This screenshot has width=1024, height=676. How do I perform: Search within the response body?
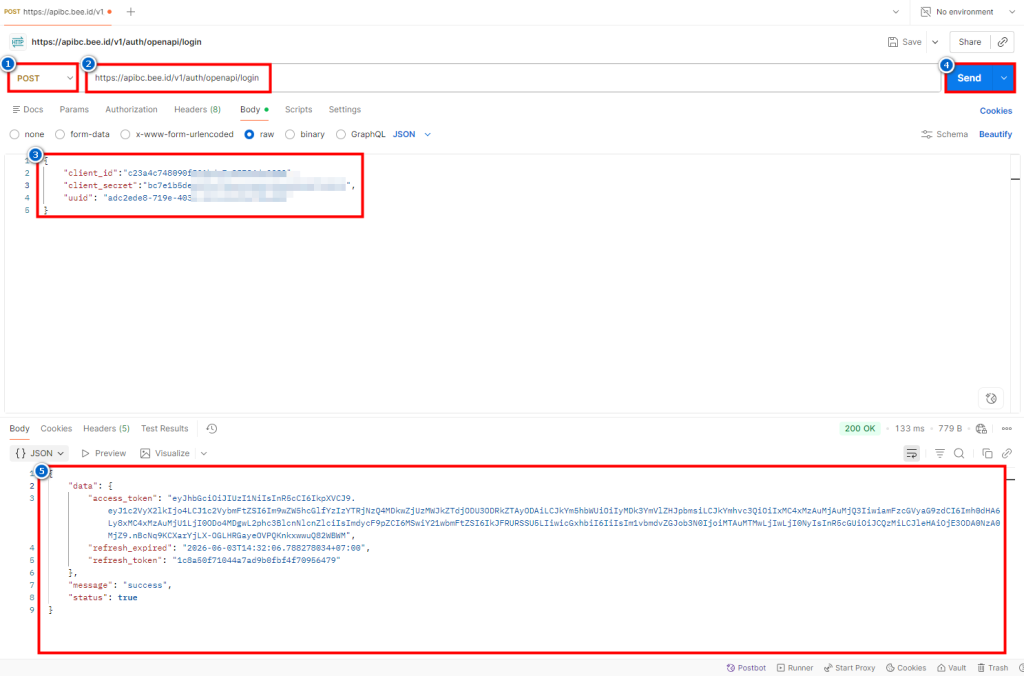click(x=959, y=453)
